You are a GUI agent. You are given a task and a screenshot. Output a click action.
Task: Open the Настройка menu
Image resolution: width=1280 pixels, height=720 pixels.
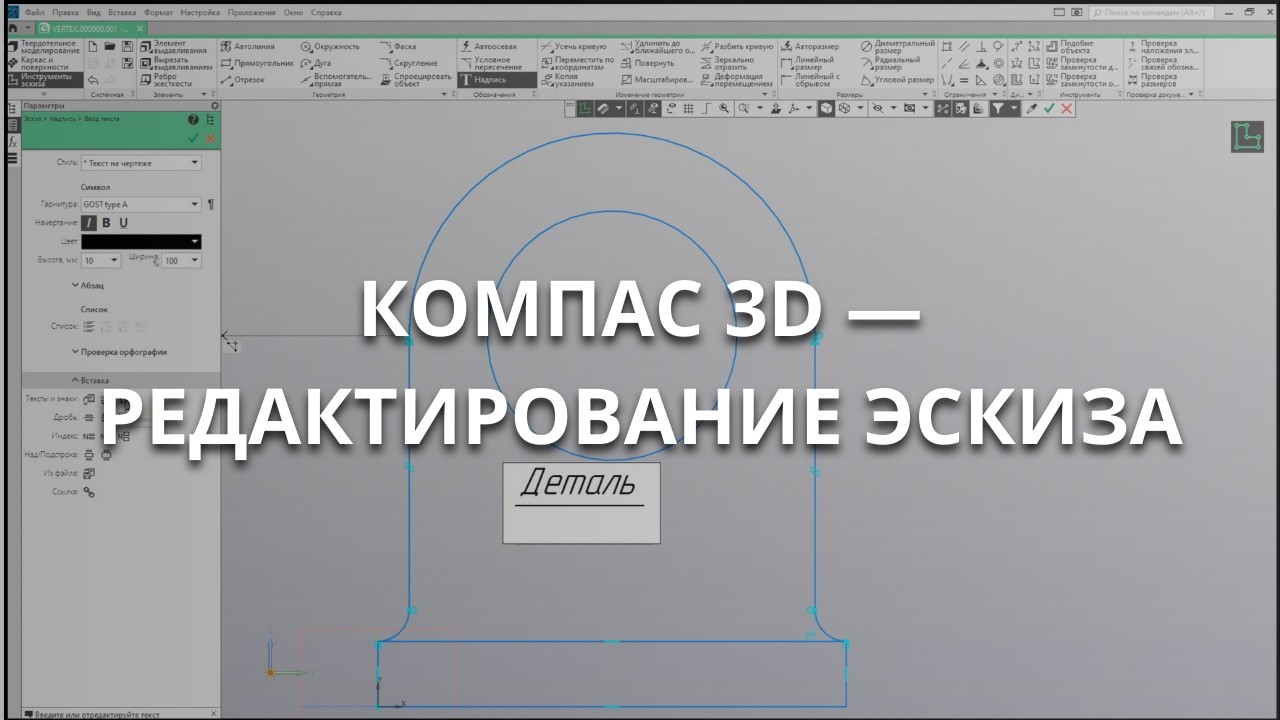pos(201,12)
